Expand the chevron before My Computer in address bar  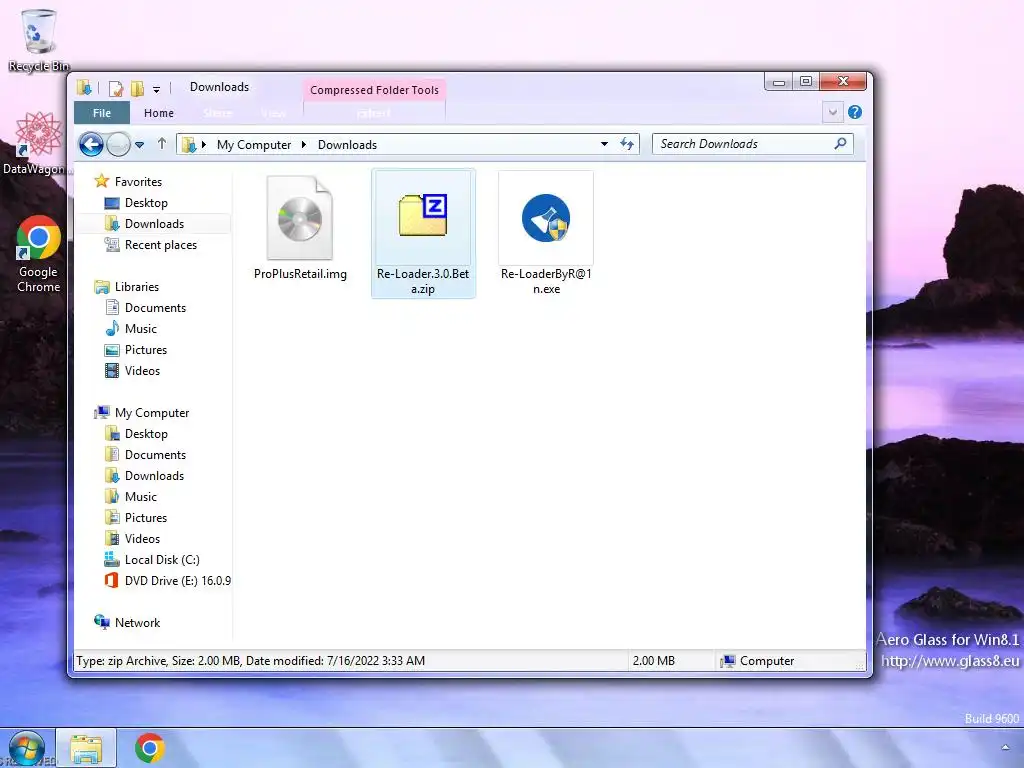tap(204, 144)
